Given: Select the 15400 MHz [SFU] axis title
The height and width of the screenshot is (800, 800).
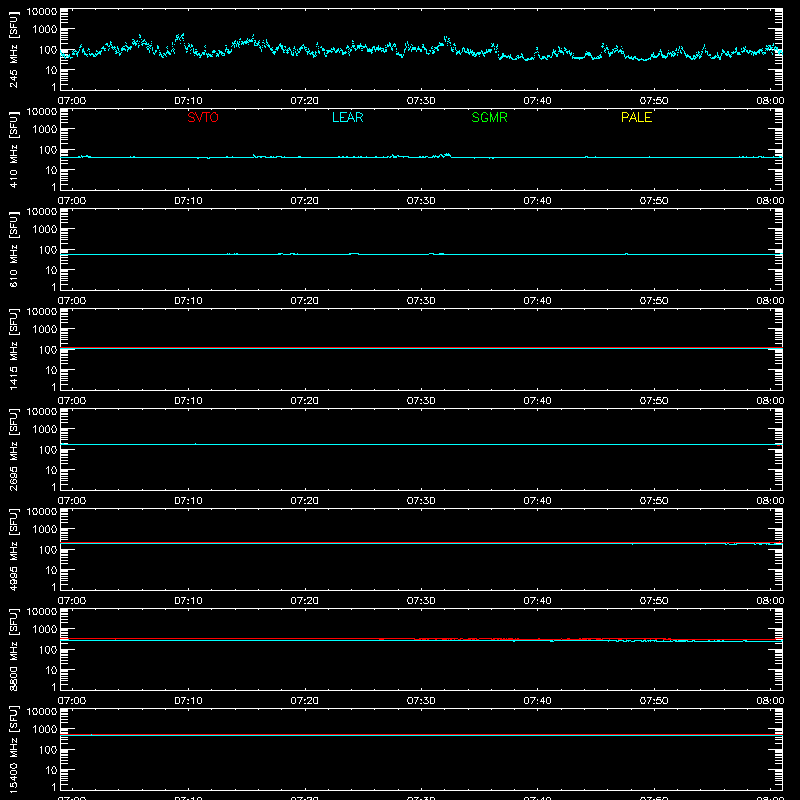Looking at the screenshot, I should tap(13, 749).
